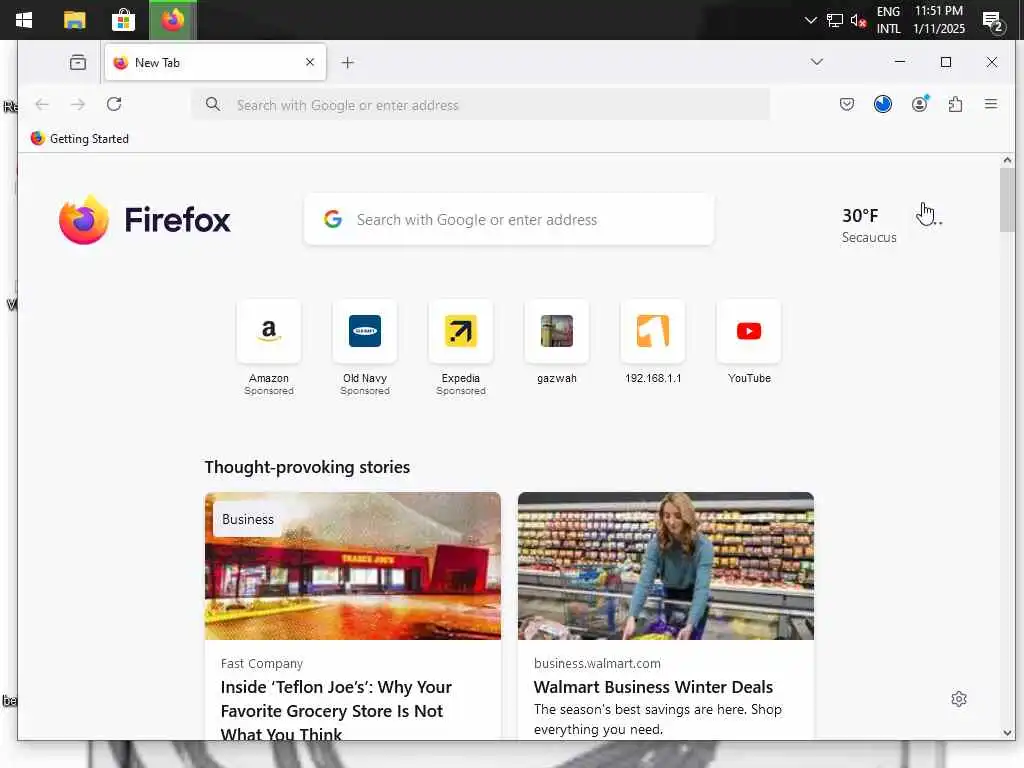Show hidden system tray icons
This screenshot has width=1024, height=768.
[x=810, y=20]
